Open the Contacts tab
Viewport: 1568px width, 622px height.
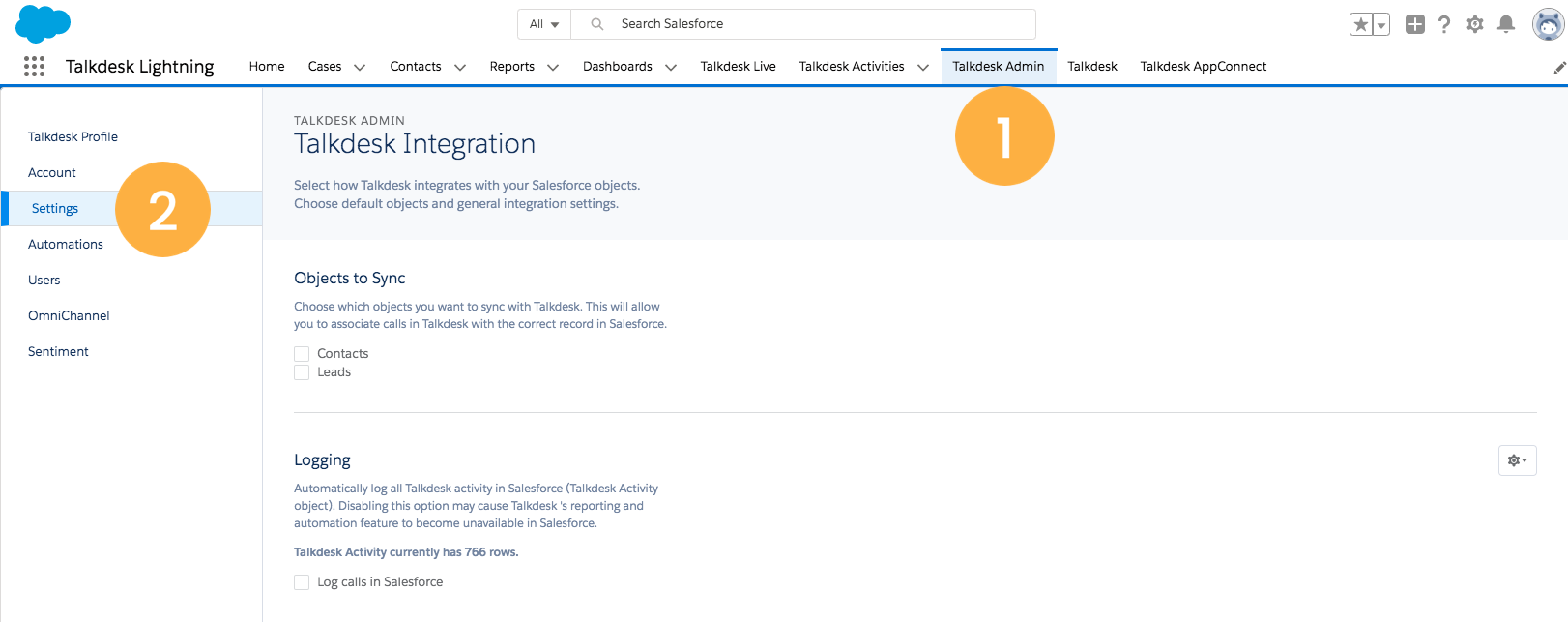coord(416,66)
